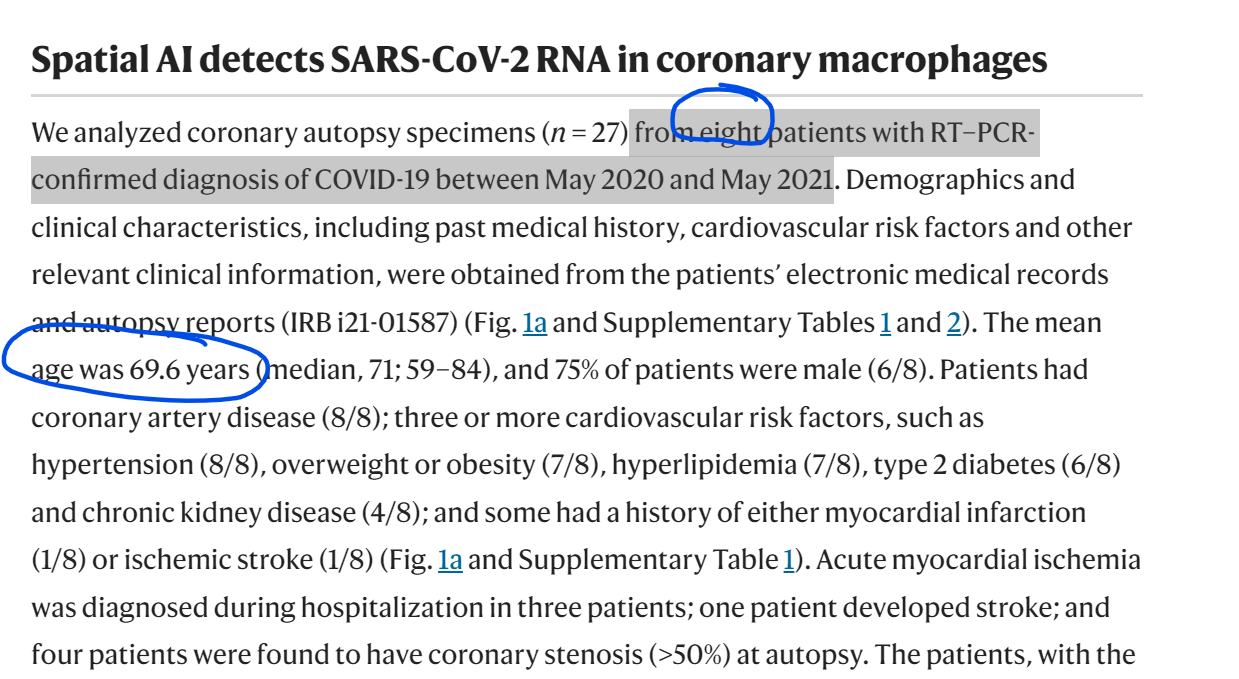Open the Fig. 1a link after IRB i21-01587
Viewport: 1239px width, 679px height.
pyautogui.click(x=535, y=323)
